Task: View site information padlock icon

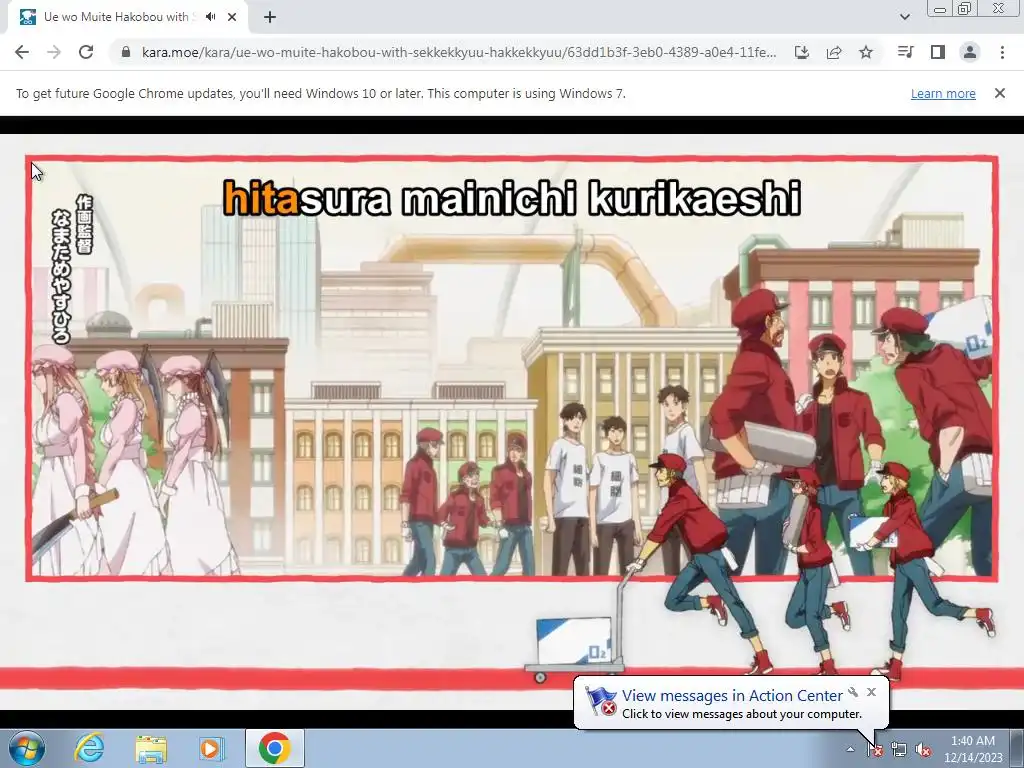Action: tap(126, 52)
